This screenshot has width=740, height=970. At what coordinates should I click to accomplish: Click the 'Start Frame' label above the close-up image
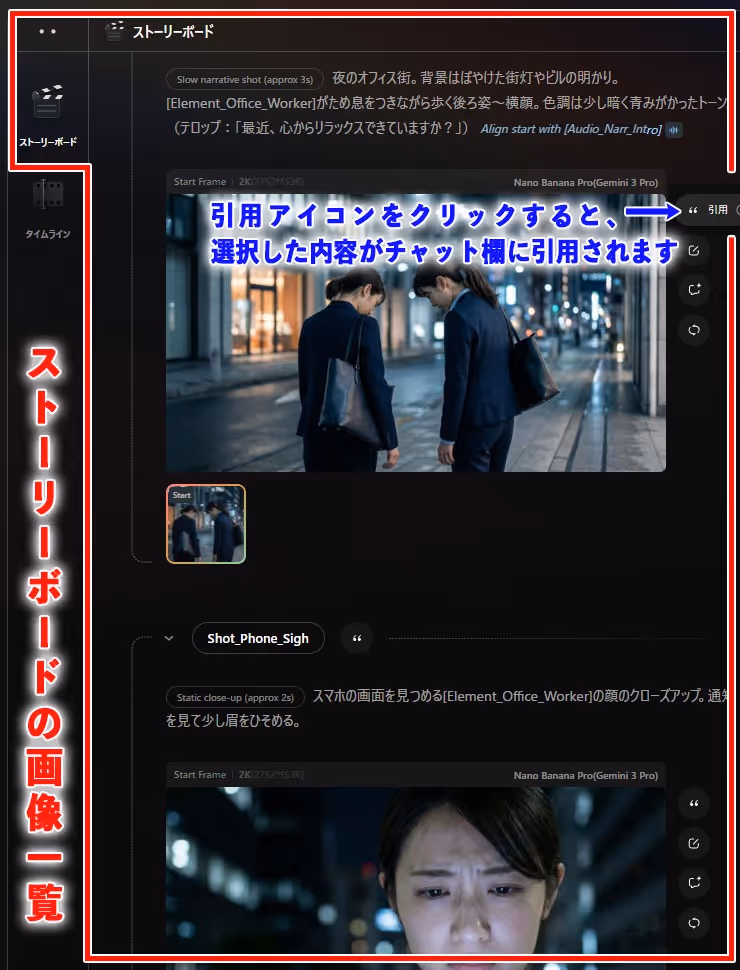[200, 775]
